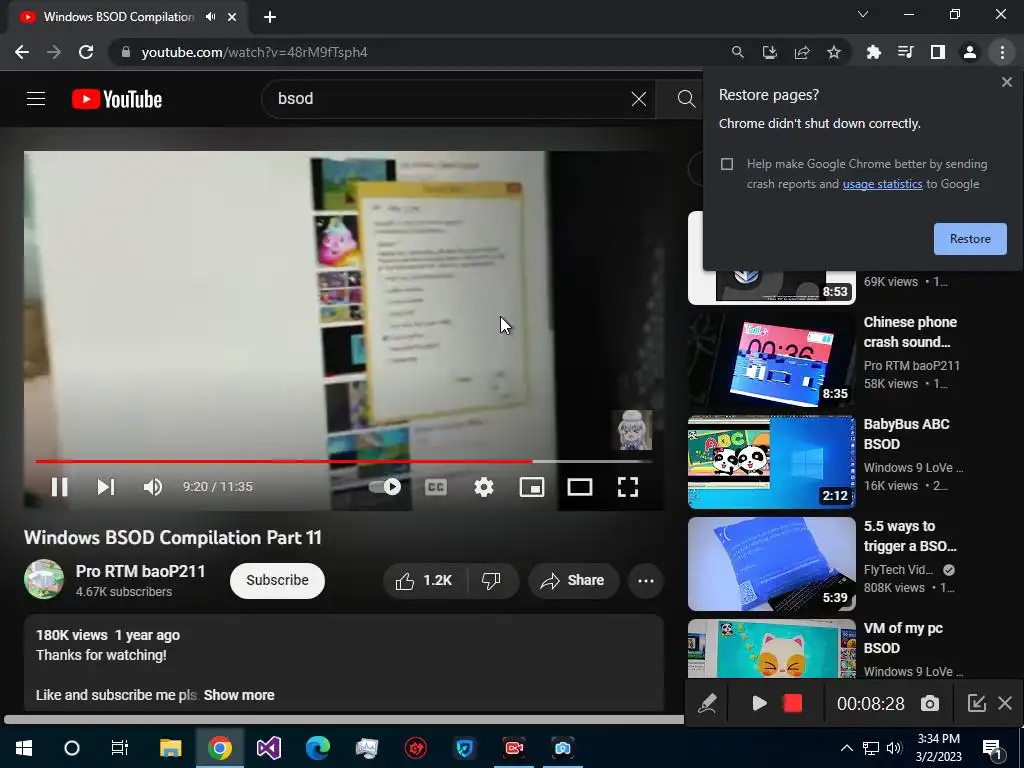Open the notification center

[x=993, y=748]
